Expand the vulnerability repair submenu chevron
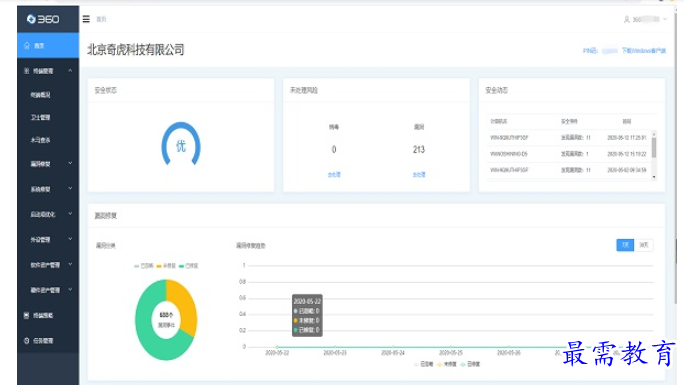684x385 pixels. (x=70, y=164)
